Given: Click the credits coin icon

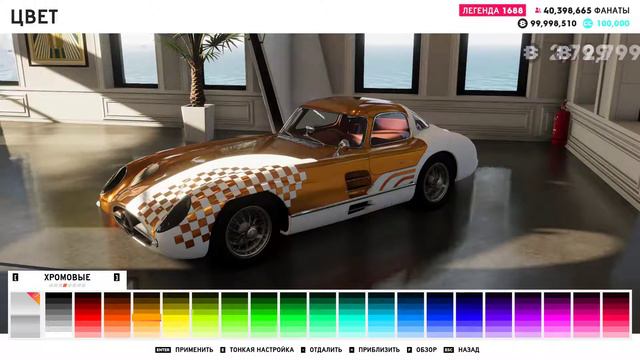Looking at the screenshot, I should pyautogui.click(x=522, y=23).
